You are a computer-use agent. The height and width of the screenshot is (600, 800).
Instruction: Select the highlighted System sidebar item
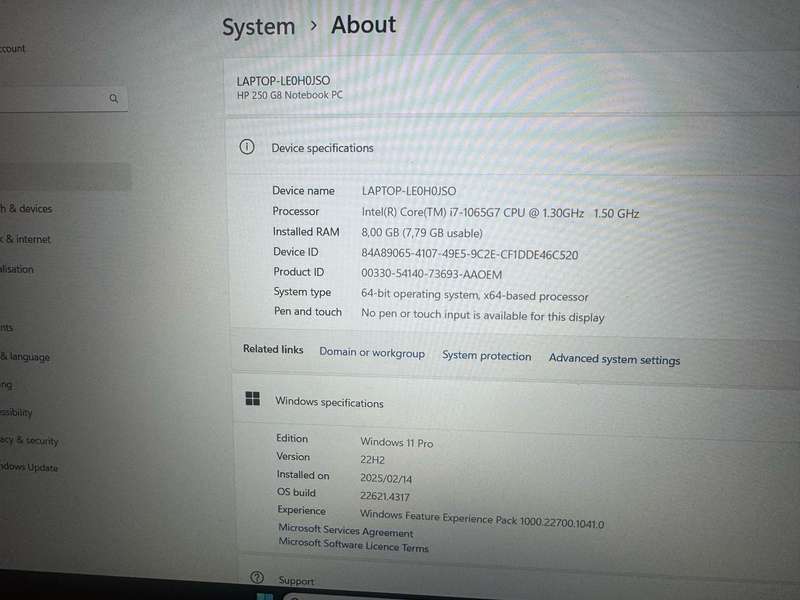point(65,177)
